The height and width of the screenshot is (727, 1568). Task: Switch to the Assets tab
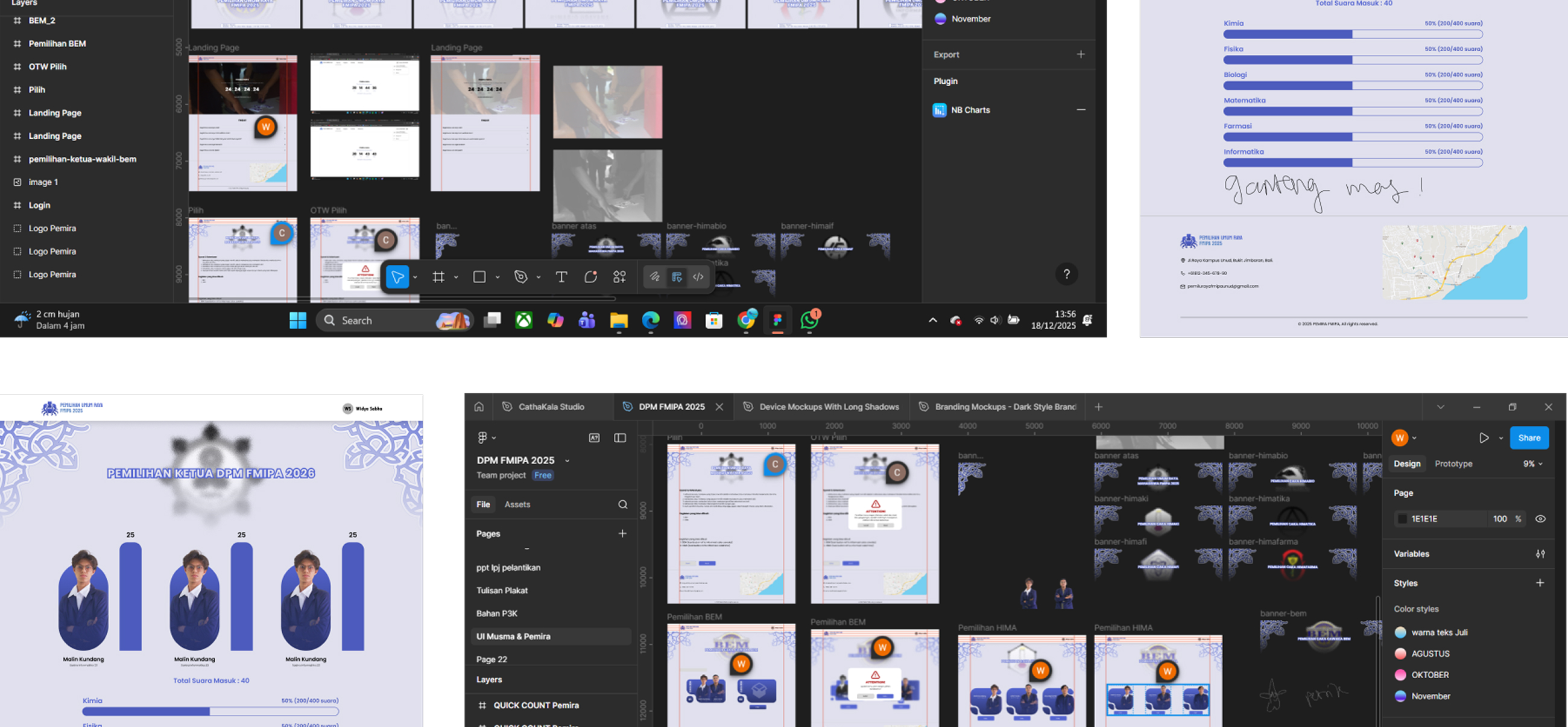517,504
